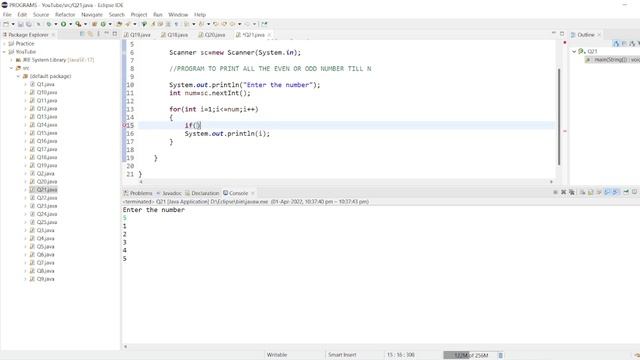Place cursor on line 16 println(i) code
640x360 pixels.
click(x=227, y=133)
